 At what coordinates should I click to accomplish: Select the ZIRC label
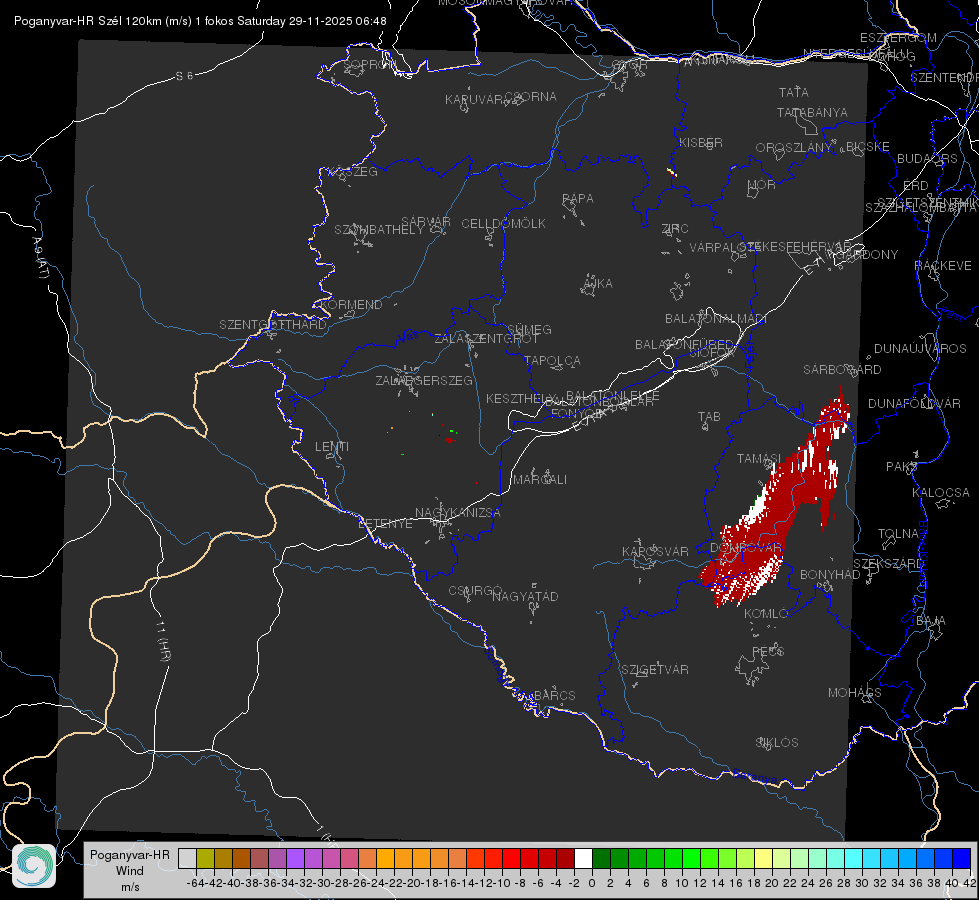[675, 229]
